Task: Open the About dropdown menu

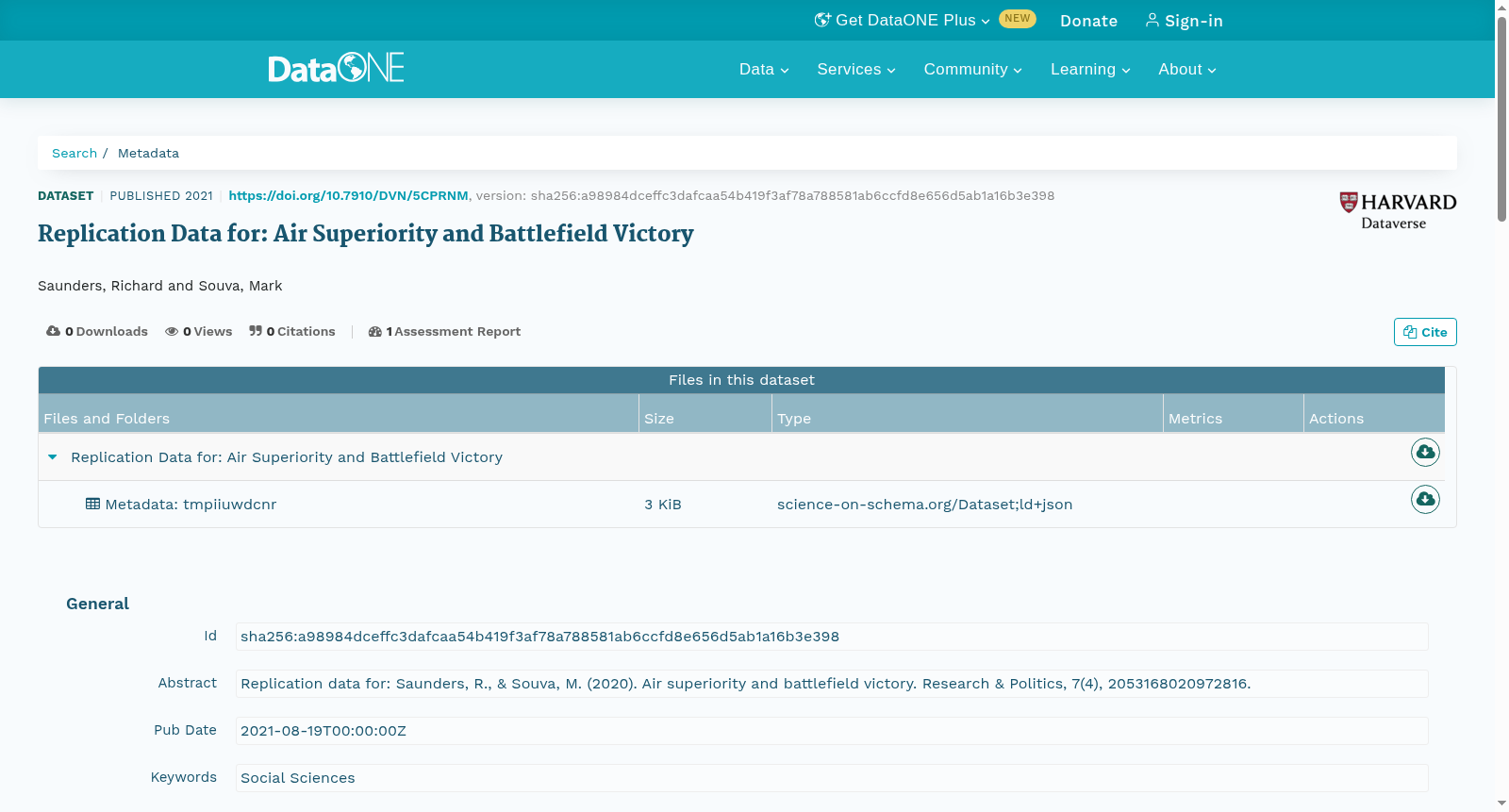Action: coord(1187,69)
